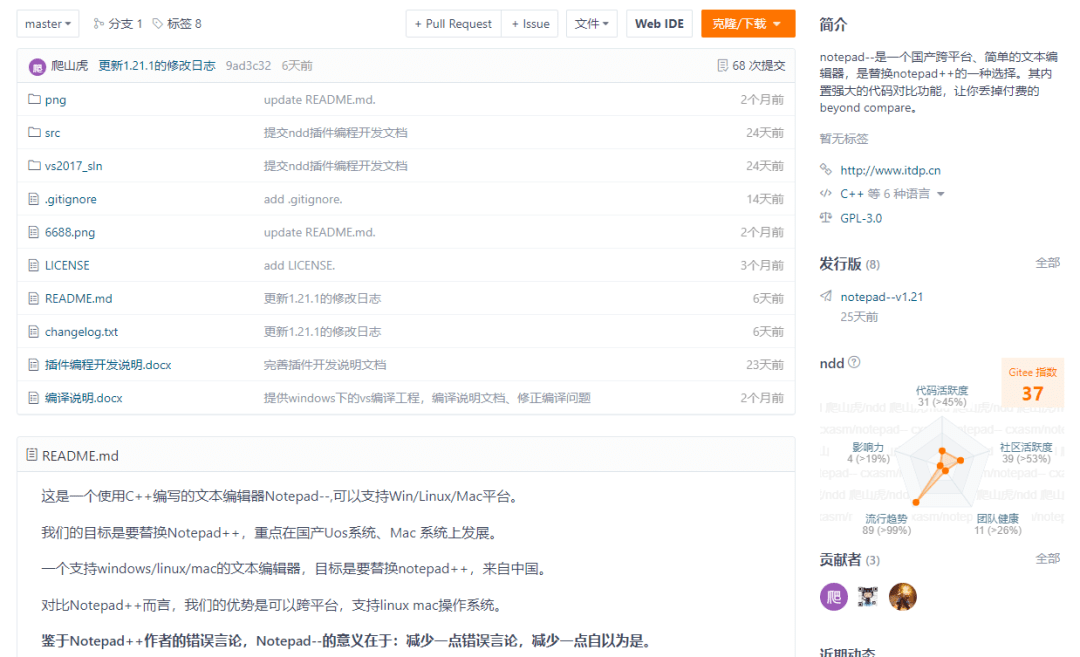Screen dimensions: 1080x657
Task: View 68 次提交 commit history
Action: [758, 66]
